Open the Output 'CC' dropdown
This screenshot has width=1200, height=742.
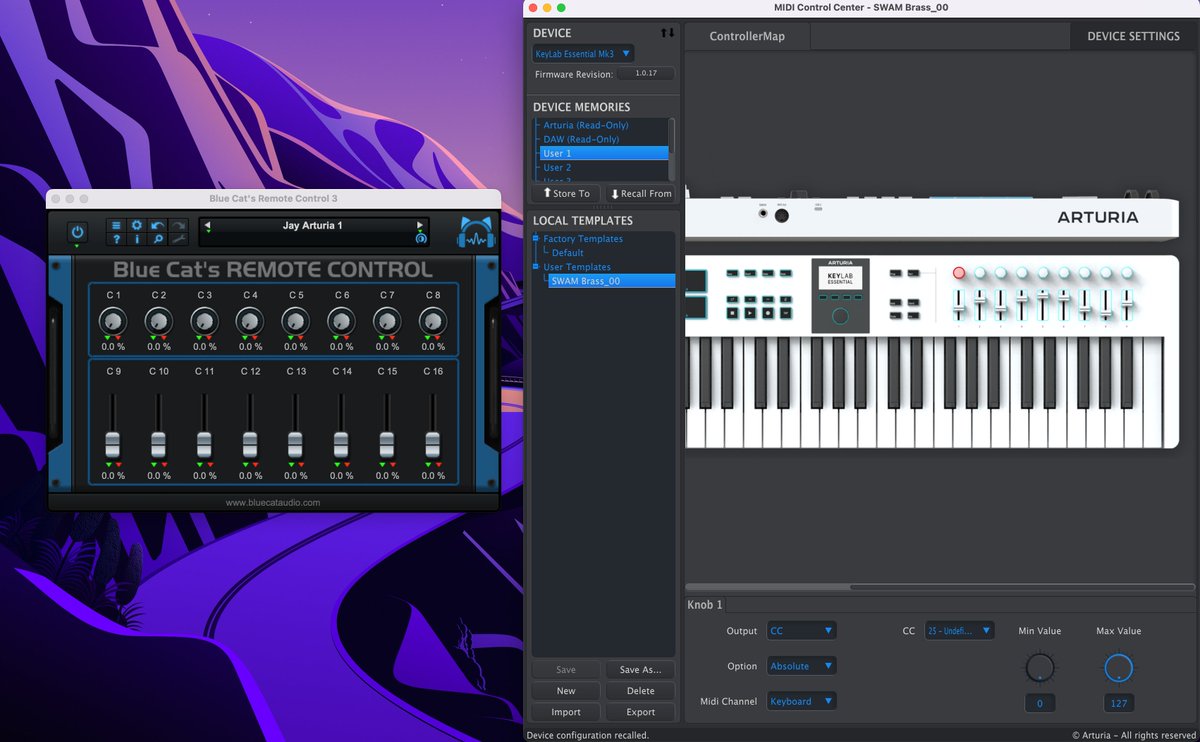[801, 631]
